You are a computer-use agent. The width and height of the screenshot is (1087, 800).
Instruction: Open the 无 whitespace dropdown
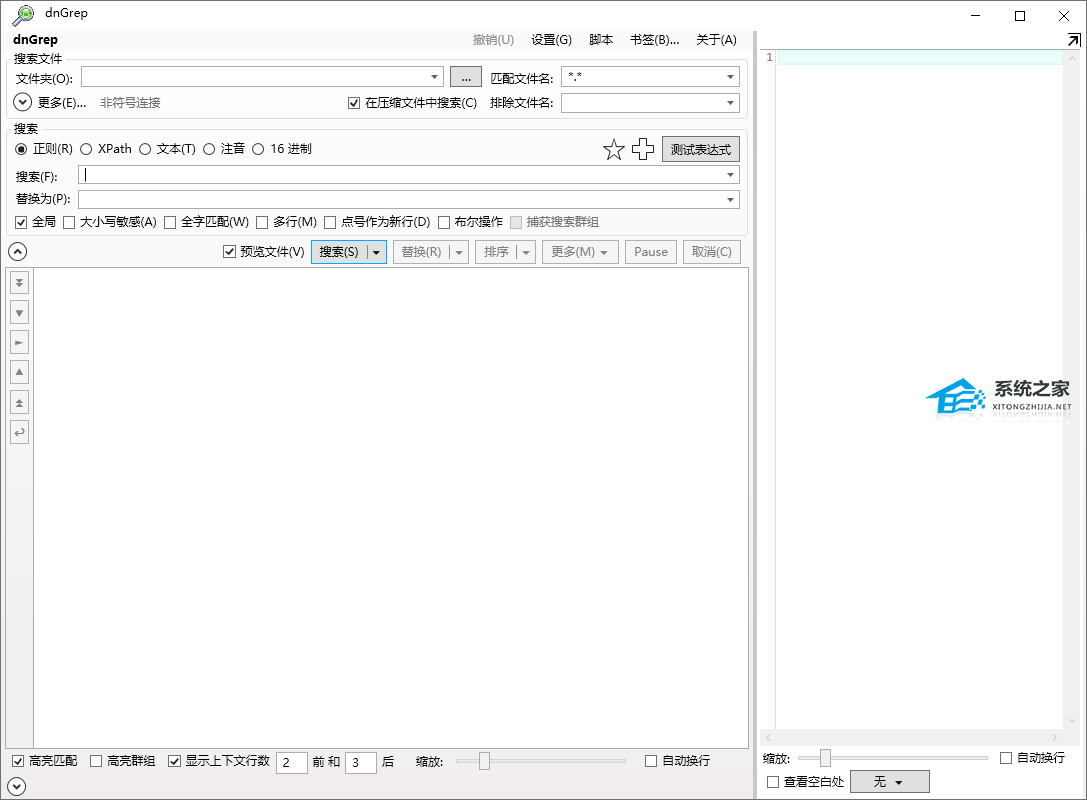pyautogui.click(x=889, y=781)
